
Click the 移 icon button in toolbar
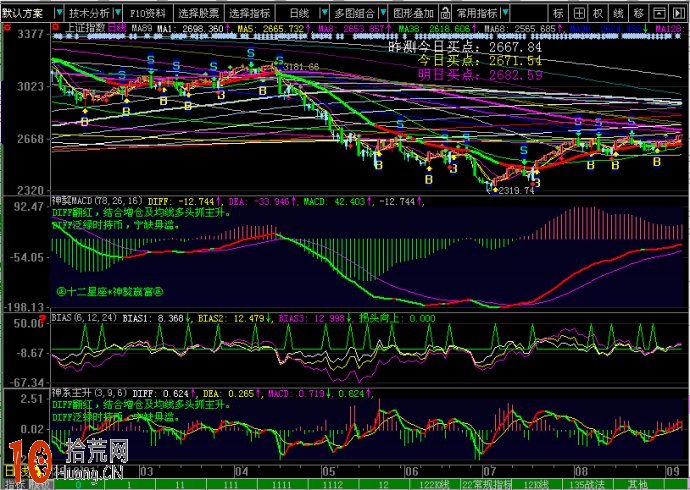pos(639,14)
